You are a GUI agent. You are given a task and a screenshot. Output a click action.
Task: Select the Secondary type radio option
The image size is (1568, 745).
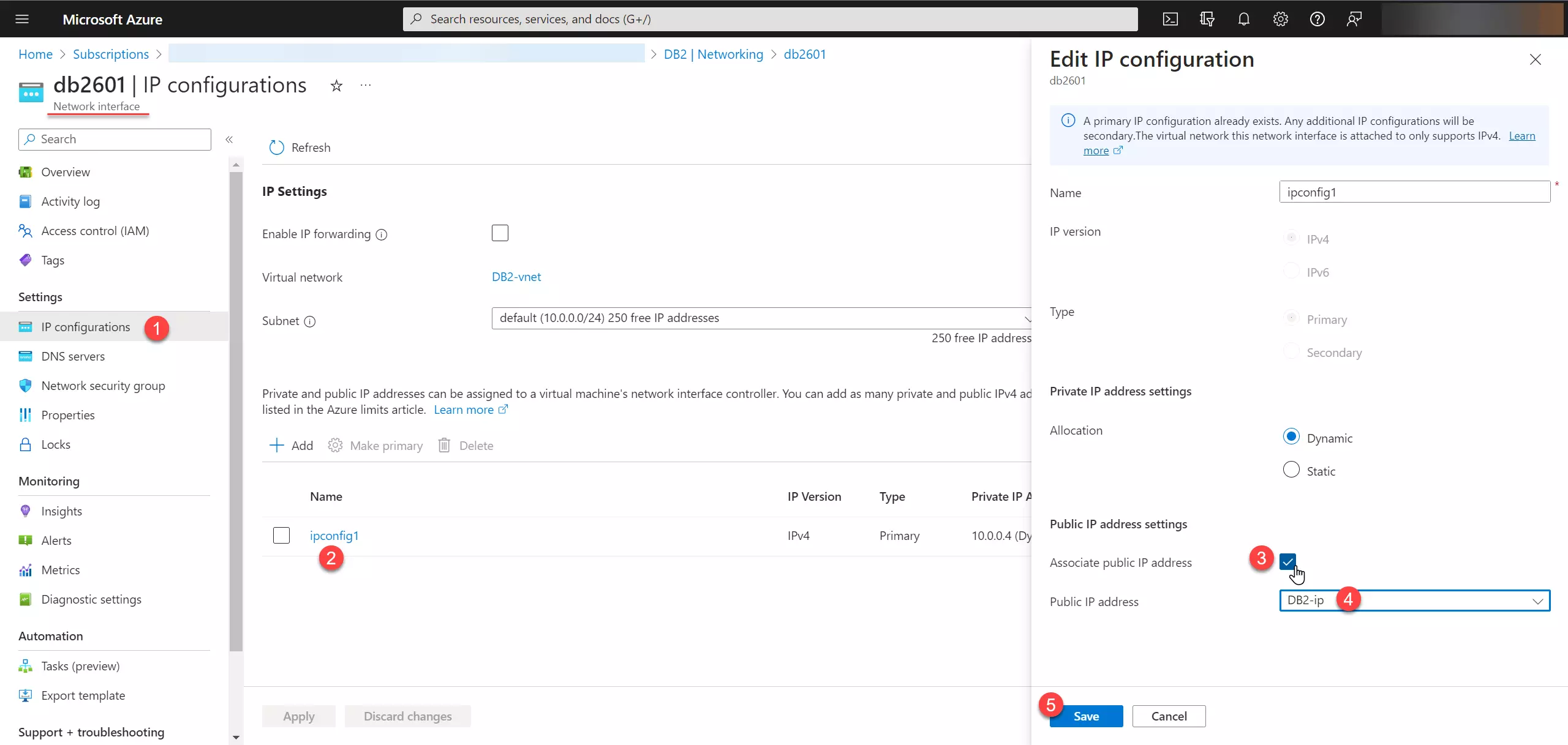click(x=1291, y=351)
